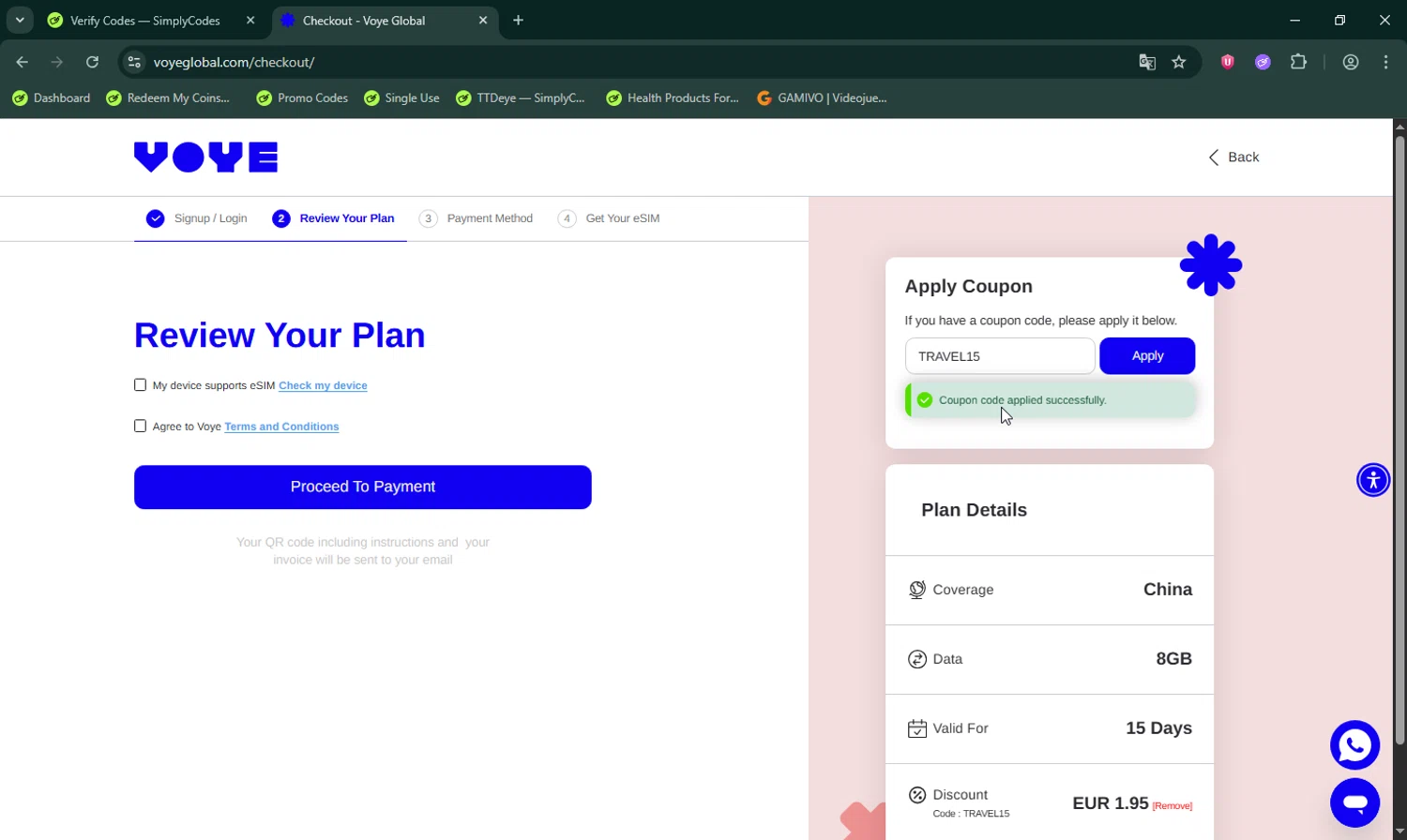Open the purple round extension icon
The width and height of the screenshot is (1407, 840).
click(x=1263, y=62)
